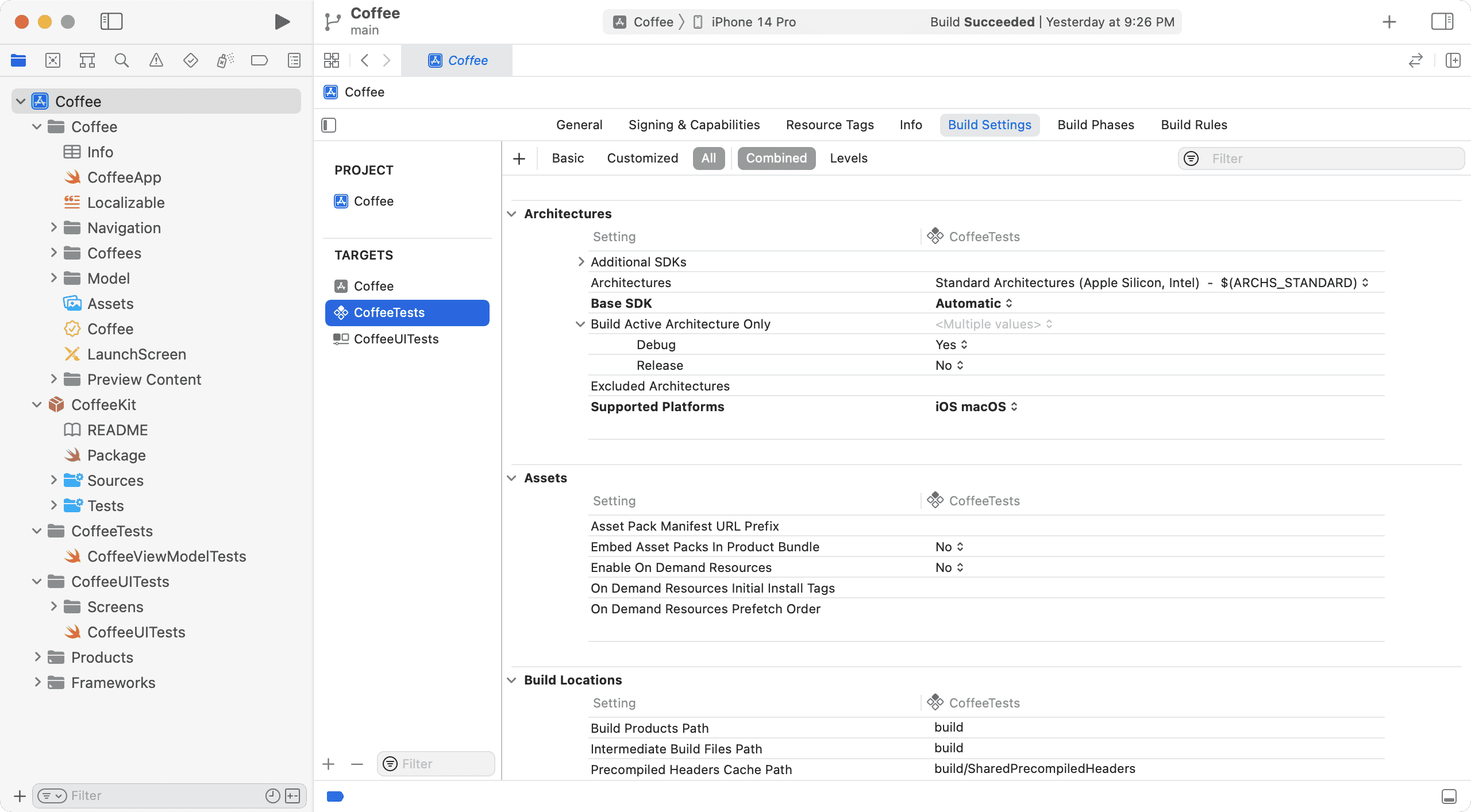Click the related items grid icon
1471x812 pixels.
pyautogui.click(x=332, y=60)
